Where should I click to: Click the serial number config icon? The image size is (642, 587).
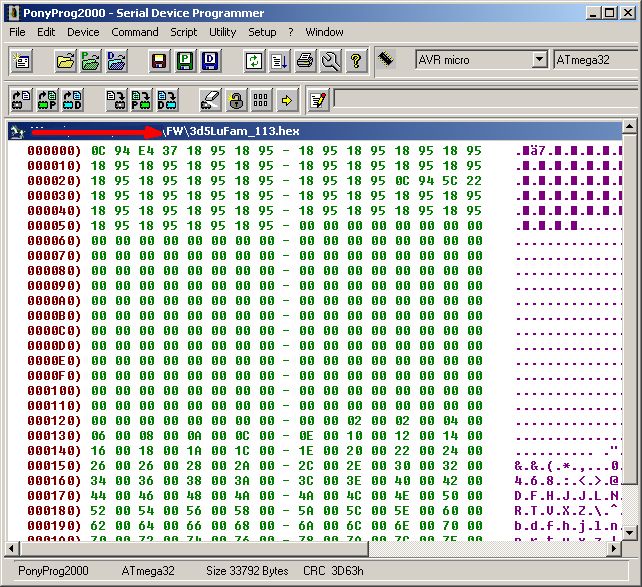[261, 100]
